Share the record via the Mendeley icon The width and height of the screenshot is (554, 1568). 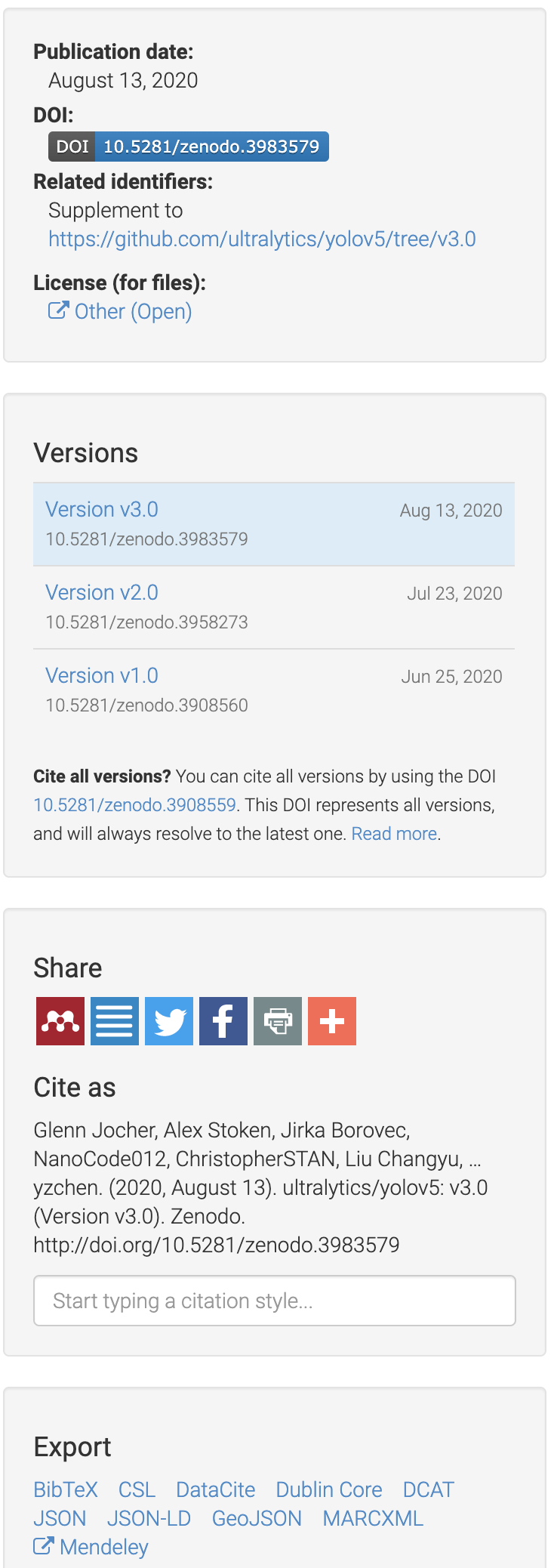coord(60,1021)
